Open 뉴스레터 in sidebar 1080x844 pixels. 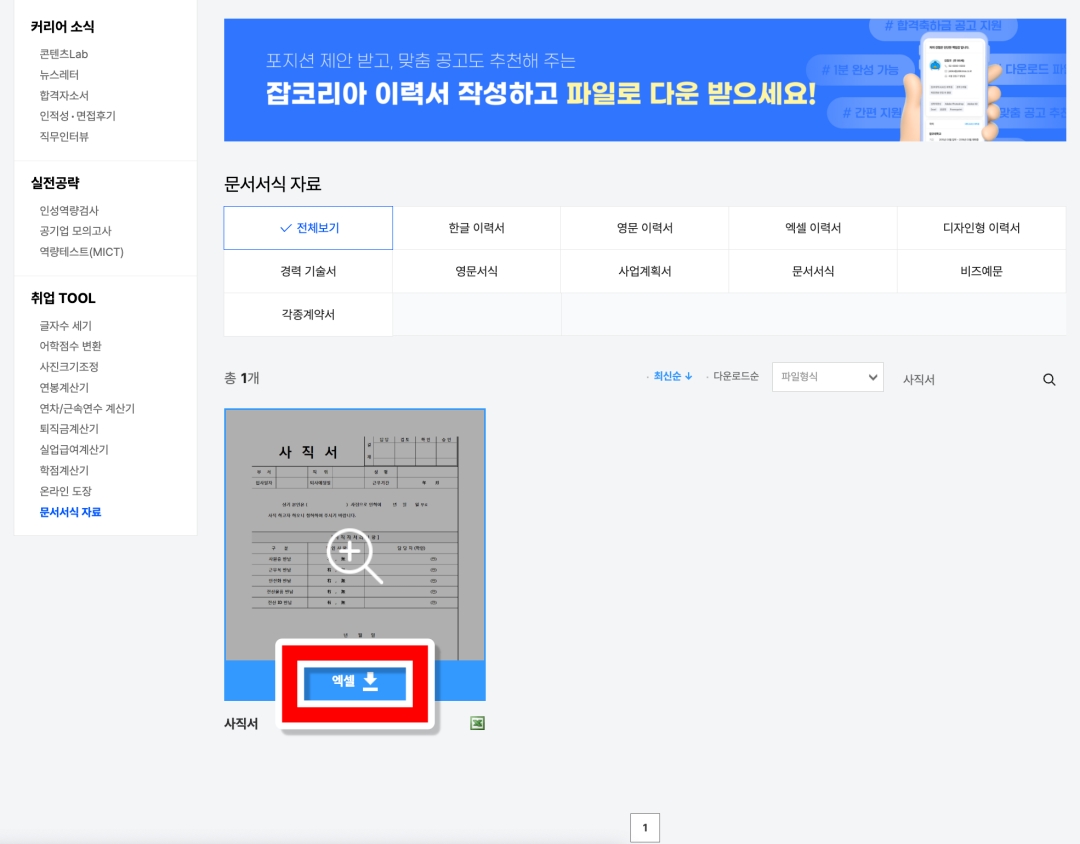pyautogui.click(x=59, y=74)
